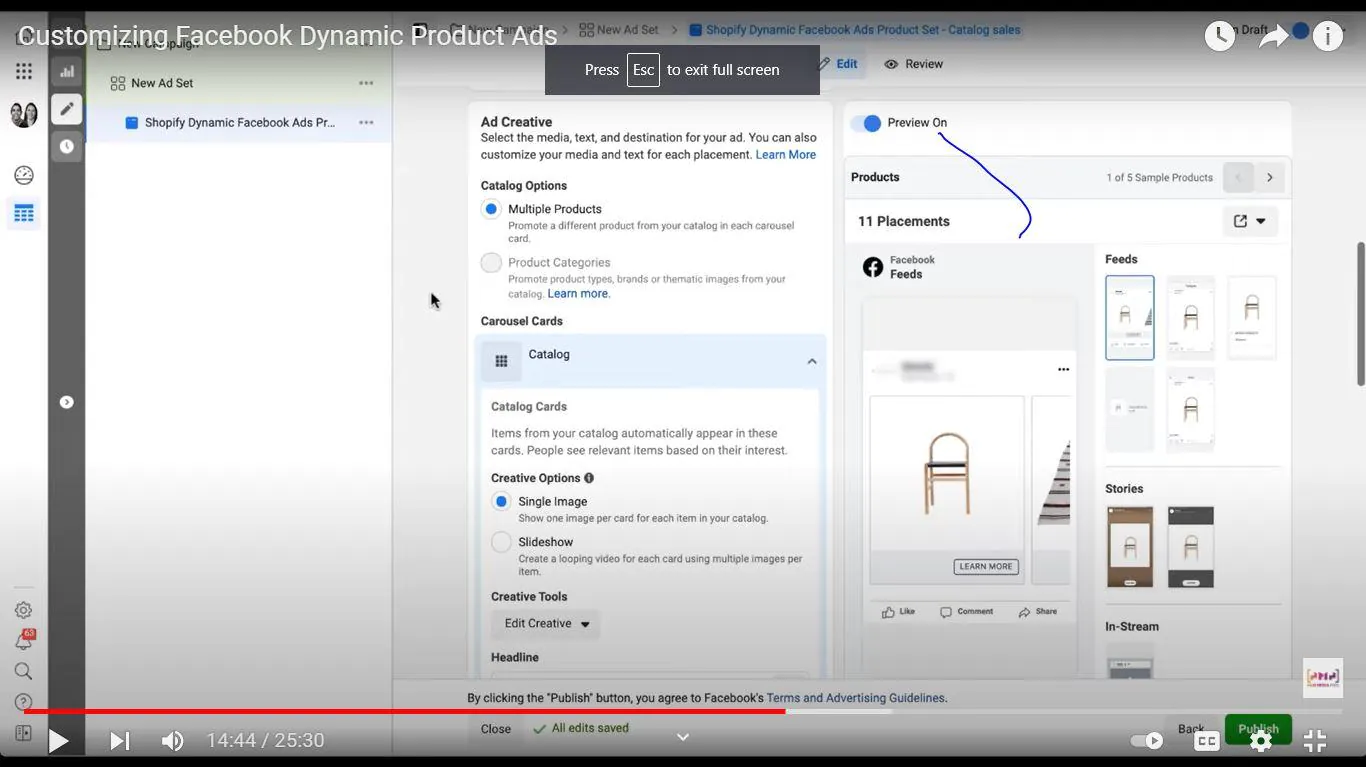Play the YouTube video
The width and height of the screenshot is (1366, 767).
58,741
